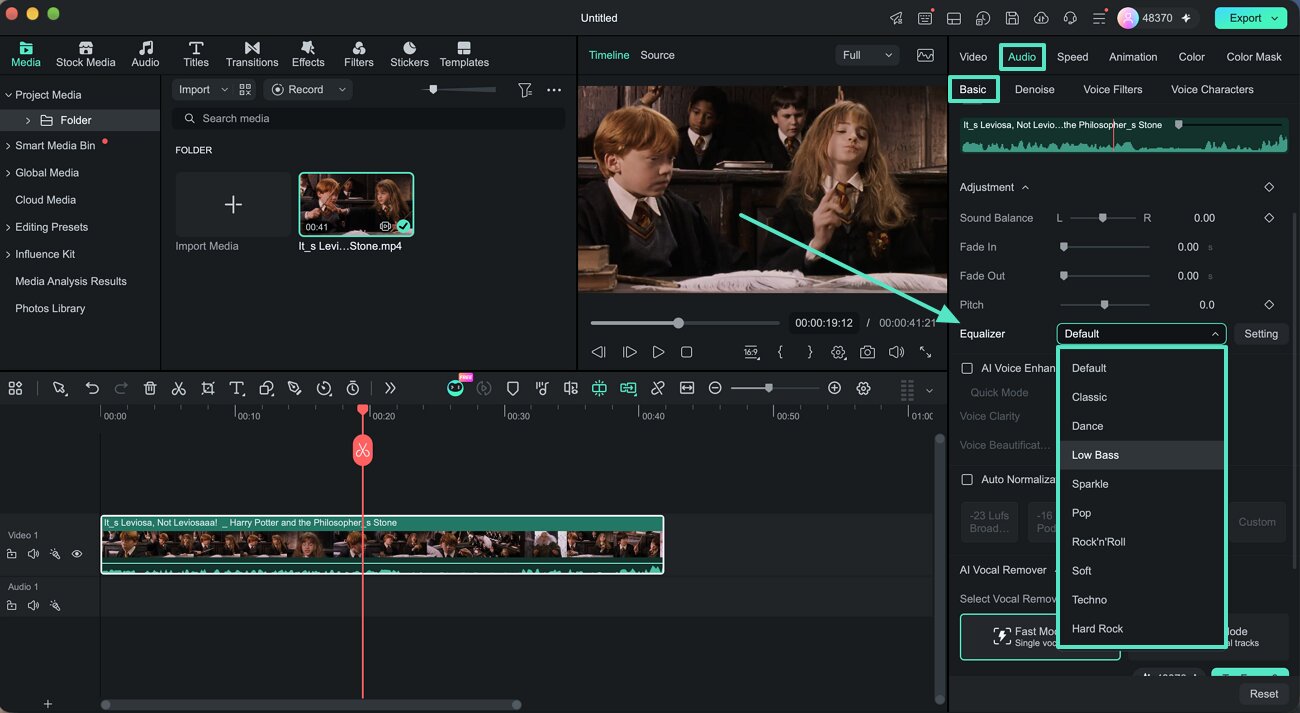Switch to the Speed tab
Image resolution: width=1300 pixels, height=713 pixels.
pyautogui.click(x=1072, y=57)
